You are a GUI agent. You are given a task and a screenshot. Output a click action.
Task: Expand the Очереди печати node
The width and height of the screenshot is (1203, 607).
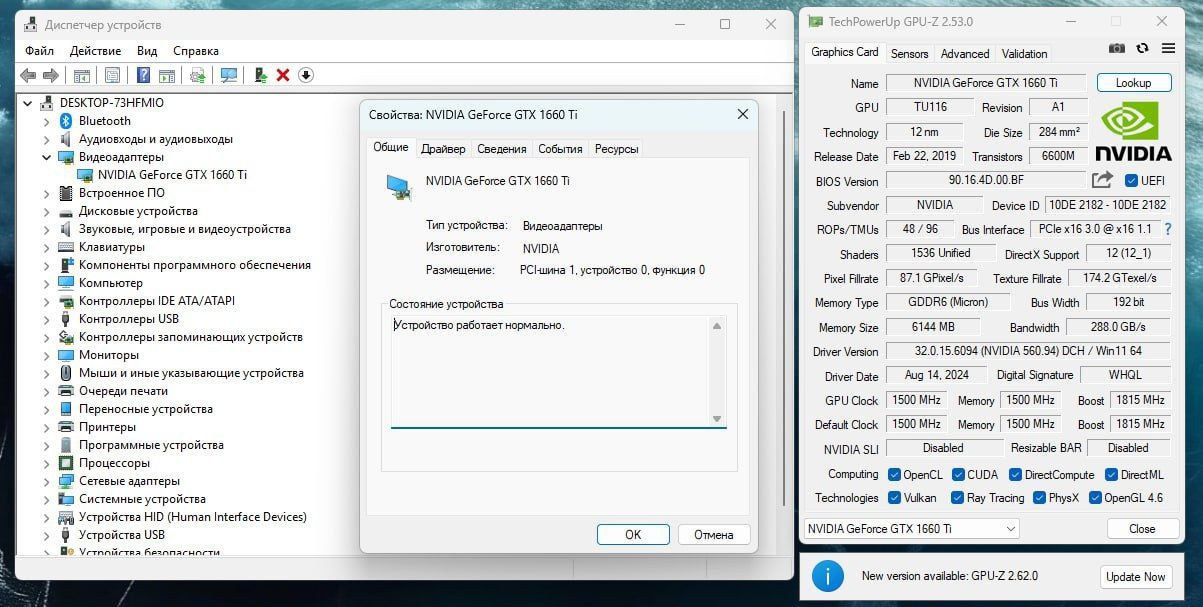tap(46, 391)
